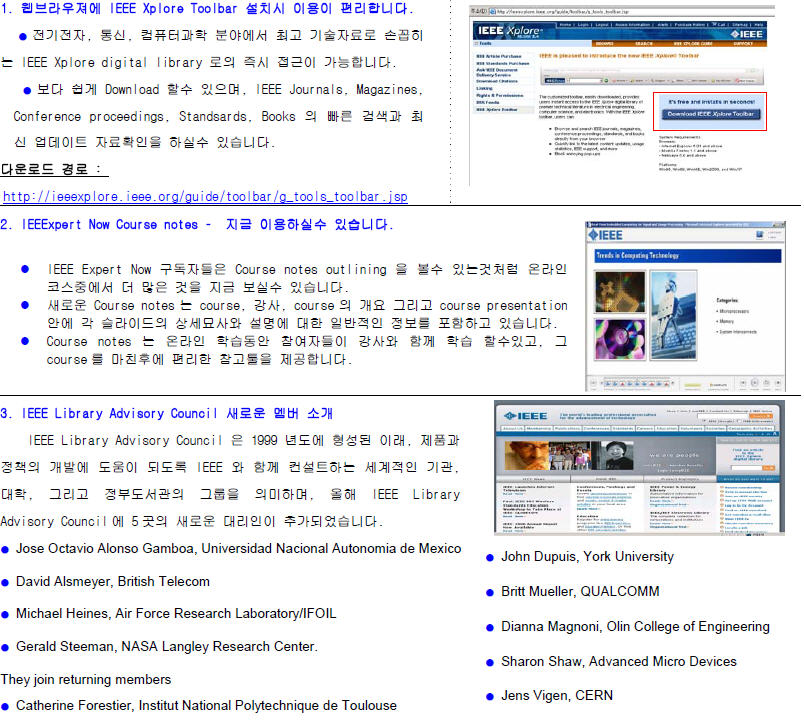Select 'Jens Vigen, CERN' entry
804x721 pixels.
(x=557, y=696)
